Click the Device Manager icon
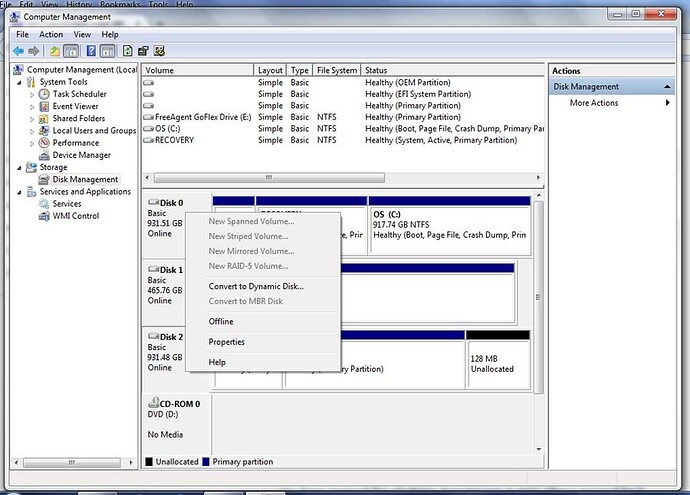 pos(44,155)
